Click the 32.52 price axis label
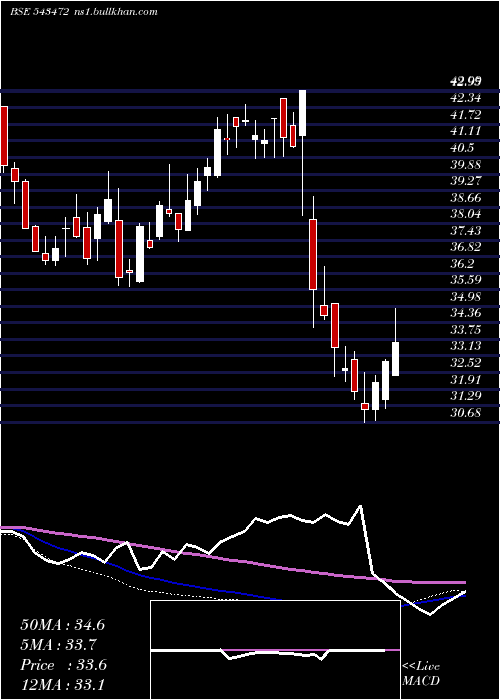The image size is (500, 700). click(x=465, y=363)
